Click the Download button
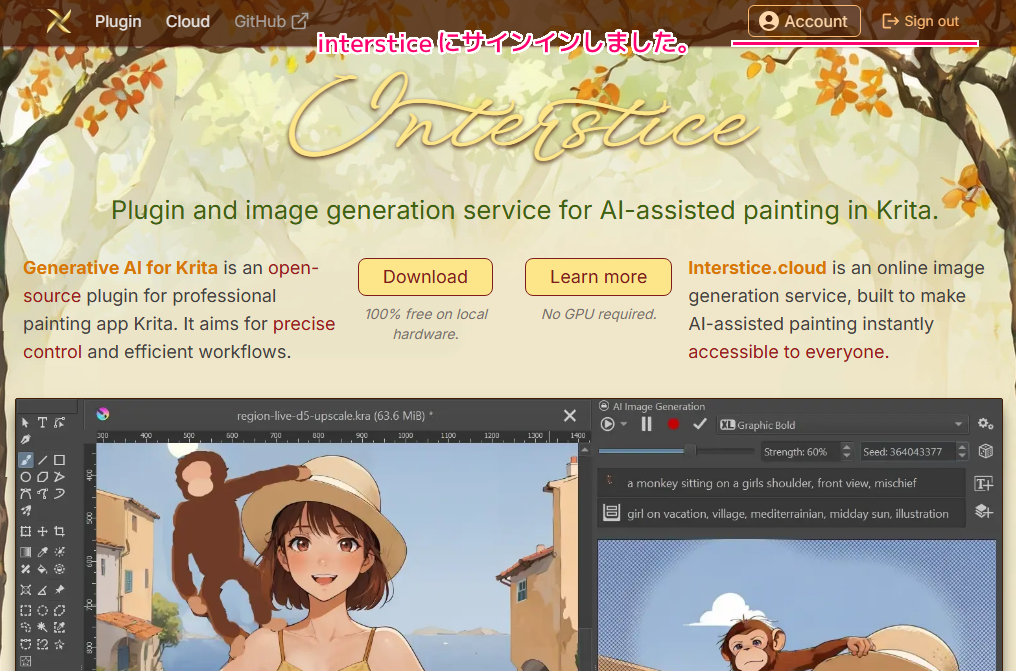 [x=425, y=277]
